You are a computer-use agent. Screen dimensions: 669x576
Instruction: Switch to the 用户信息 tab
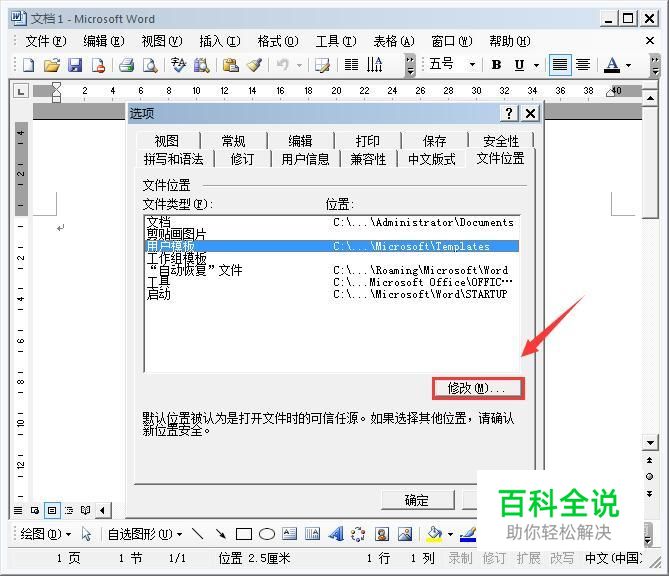[305, 159]
